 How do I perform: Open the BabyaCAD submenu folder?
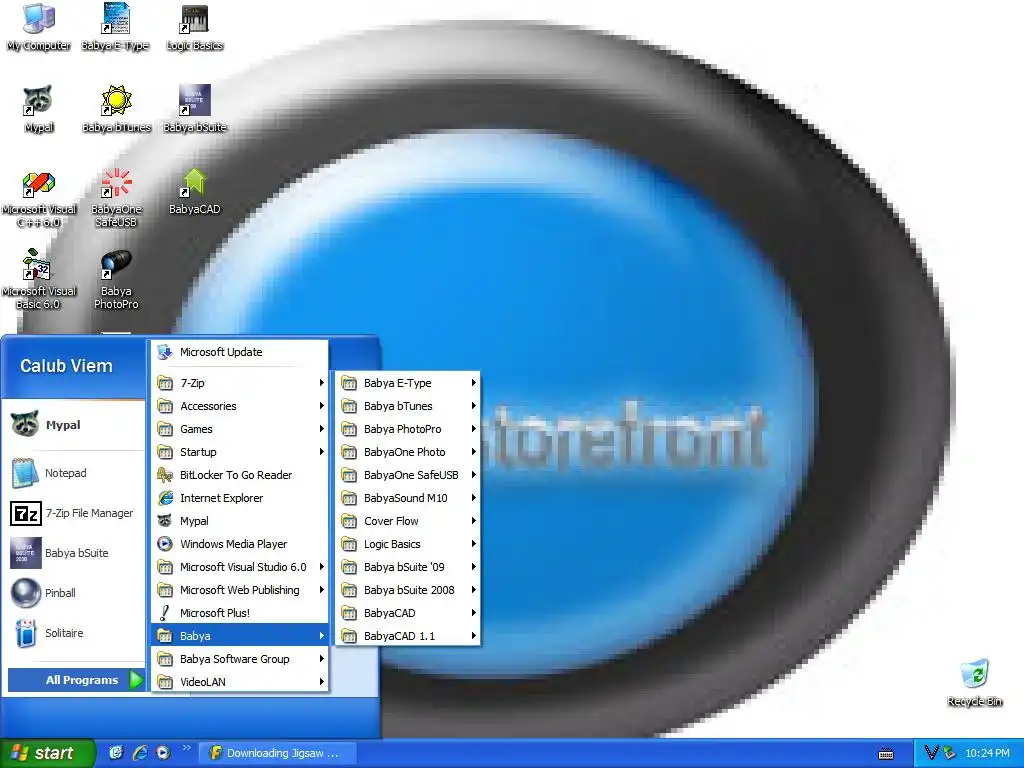tap(408, 613)
